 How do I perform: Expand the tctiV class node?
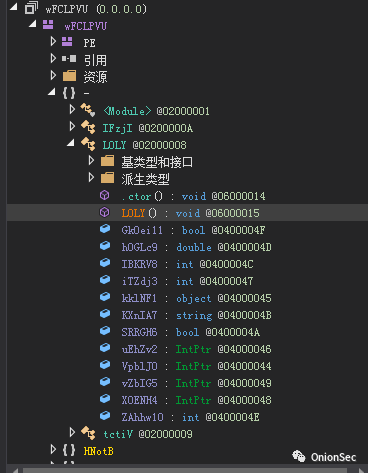point(72,432)
